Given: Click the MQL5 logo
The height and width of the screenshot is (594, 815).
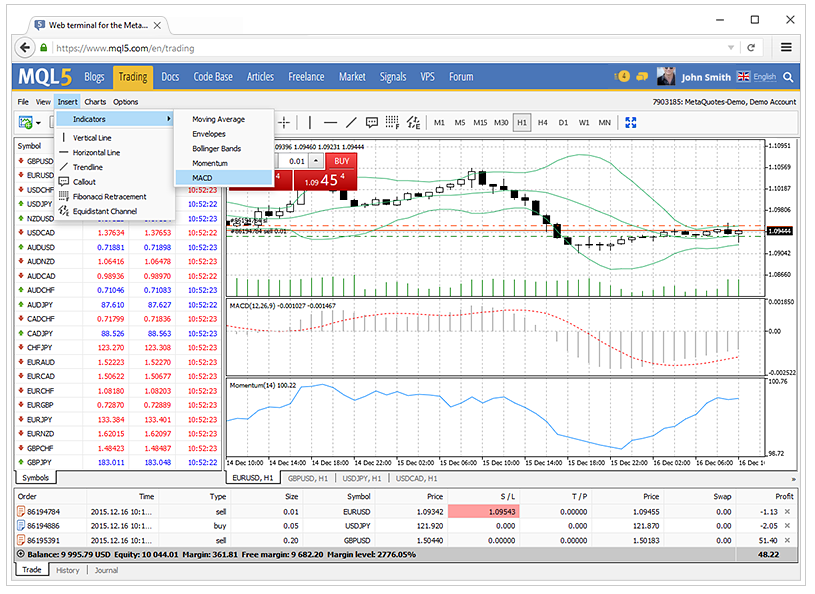Looking at the screenshot, I should coord(45,77).
